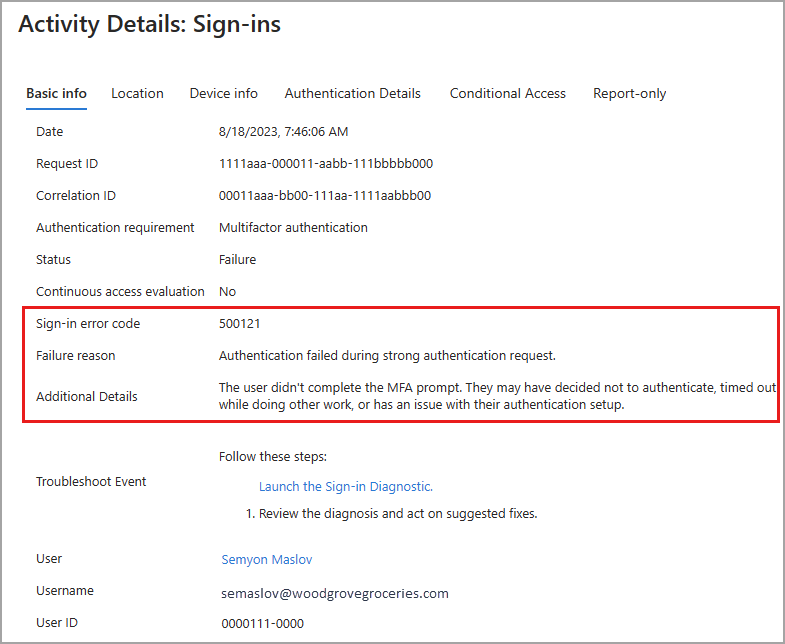Image resolution: width=785 pixels, height=644 pixels.
Task: View the Conditional Access tab
Action: click(x=507, y=93)
